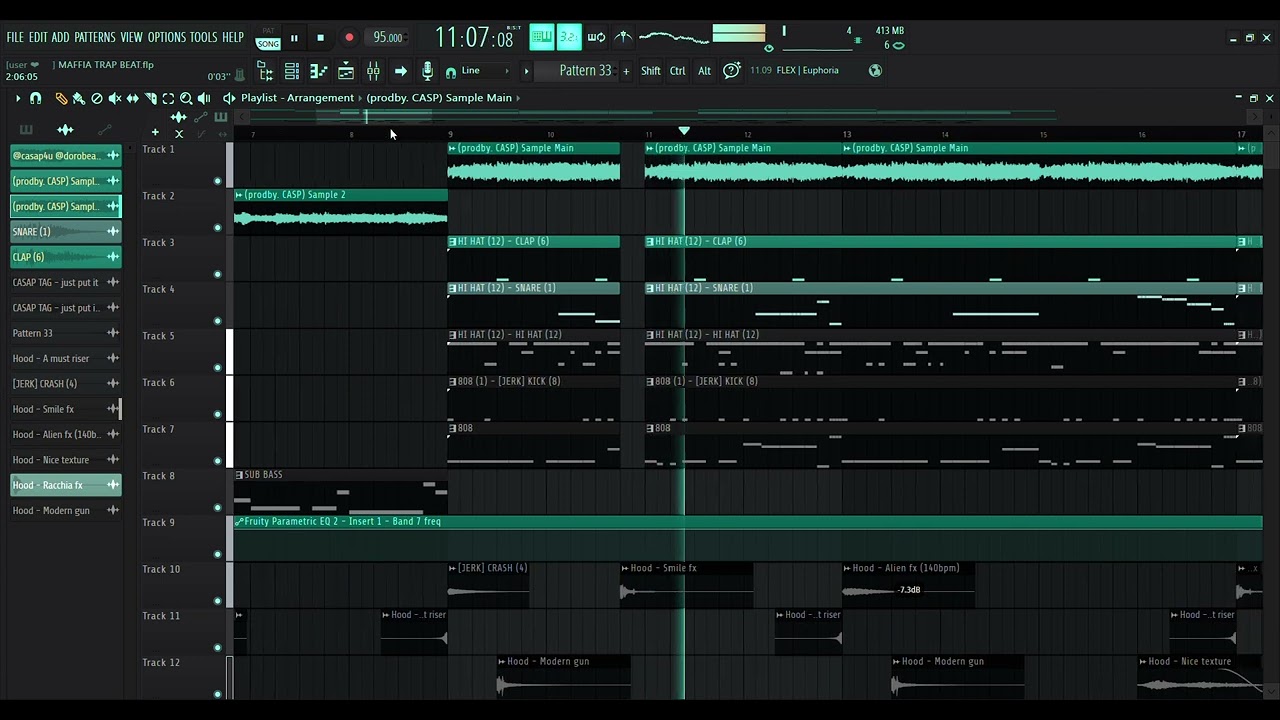Open the help hint bubble icon

point(731,70)
